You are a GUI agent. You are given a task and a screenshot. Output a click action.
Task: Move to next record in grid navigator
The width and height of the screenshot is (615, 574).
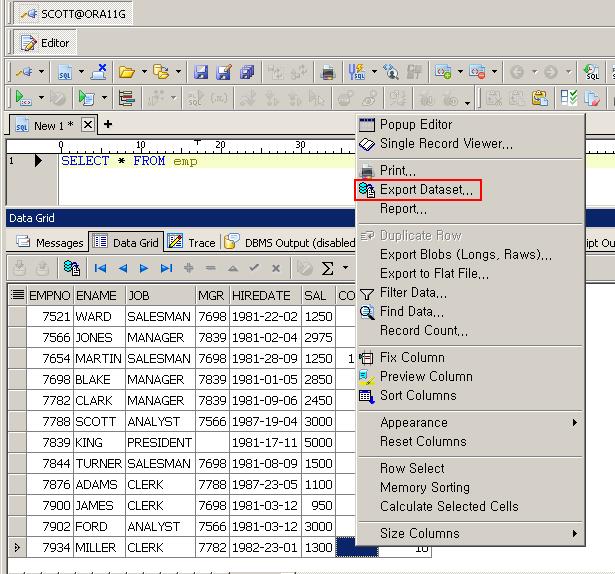[x=144, y=268]
